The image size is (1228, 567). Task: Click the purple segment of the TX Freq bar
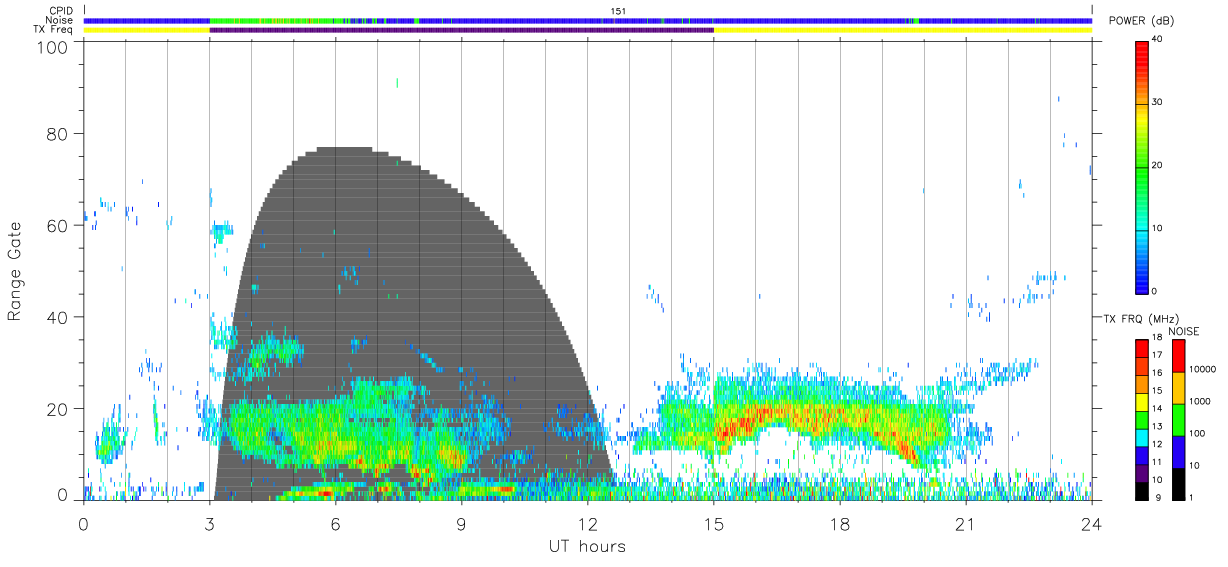tap(462, 30)
